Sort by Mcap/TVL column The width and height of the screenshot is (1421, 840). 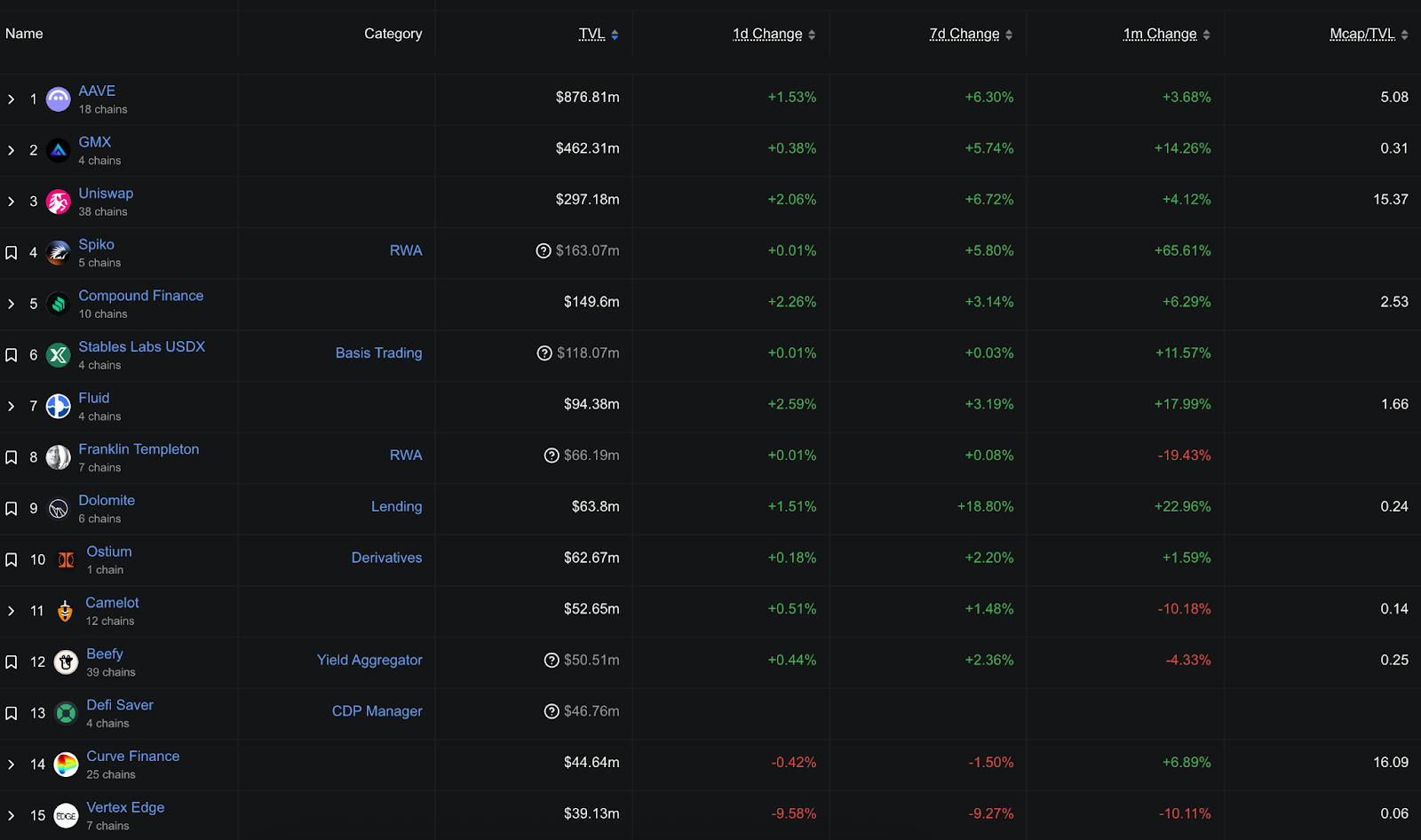click(x=1369, y=34)
